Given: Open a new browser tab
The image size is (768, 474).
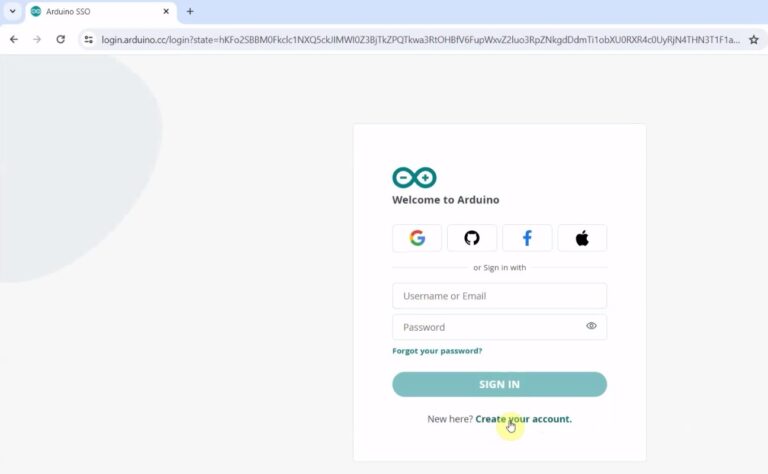Looking at the screenshot, I should tap(190, 12).
